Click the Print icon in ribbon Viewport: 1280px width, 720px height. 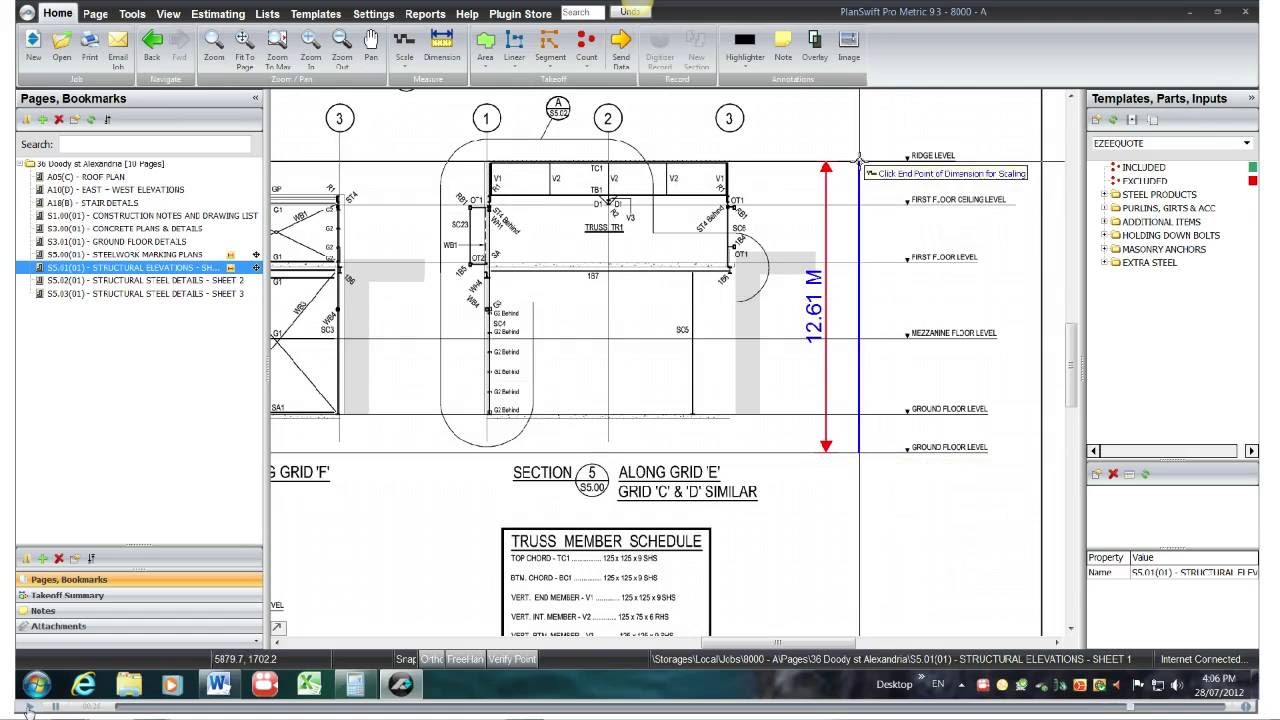(x=90, y=40)
